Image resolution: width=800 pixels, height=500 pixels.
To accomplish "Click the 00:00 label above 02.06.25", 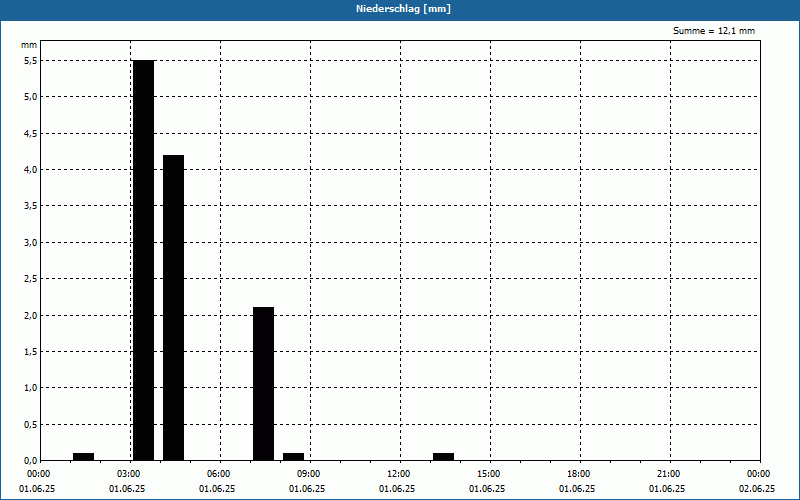I will tap(759, 474).
